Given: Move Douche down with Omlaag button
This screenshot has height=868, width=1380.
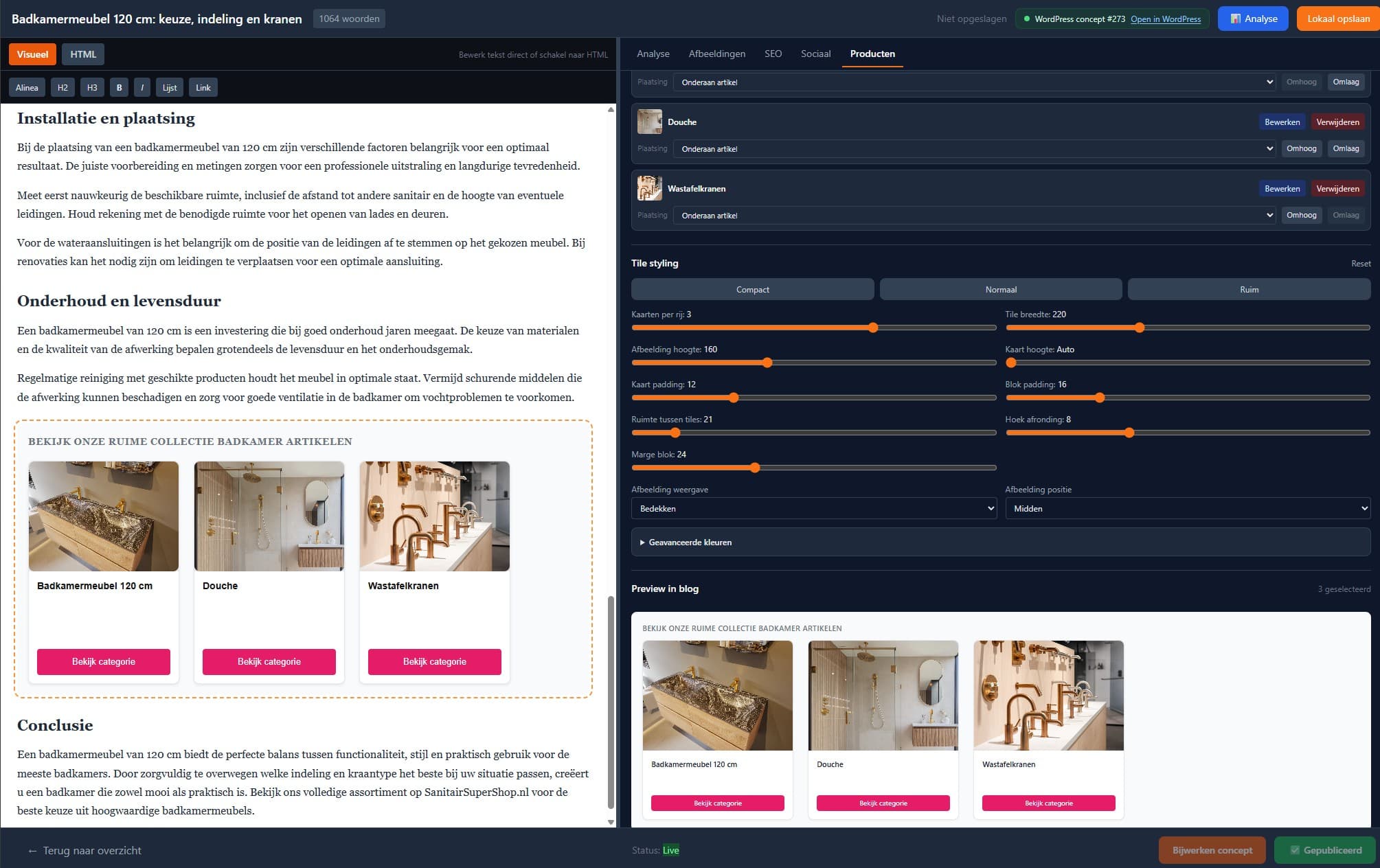Looking at the screenshot, I should 1346,148.
